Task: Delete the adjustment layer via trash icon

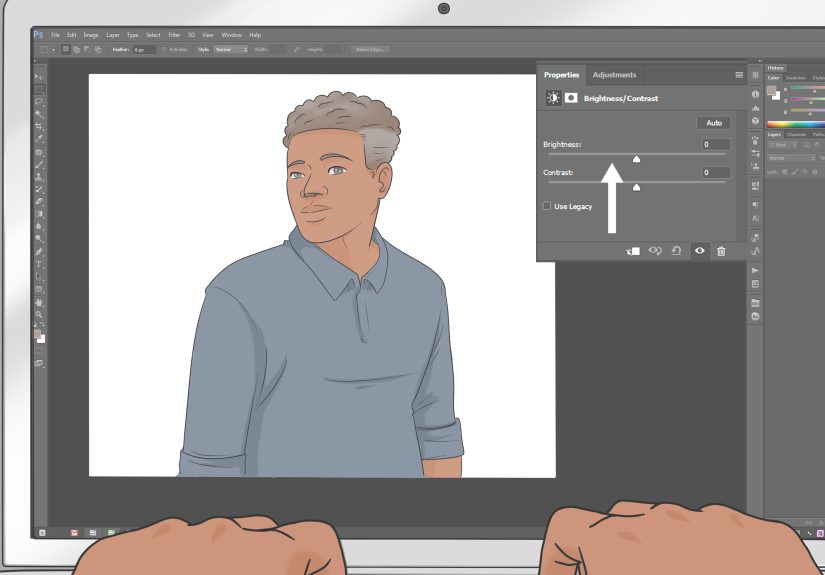Action: 721,251
